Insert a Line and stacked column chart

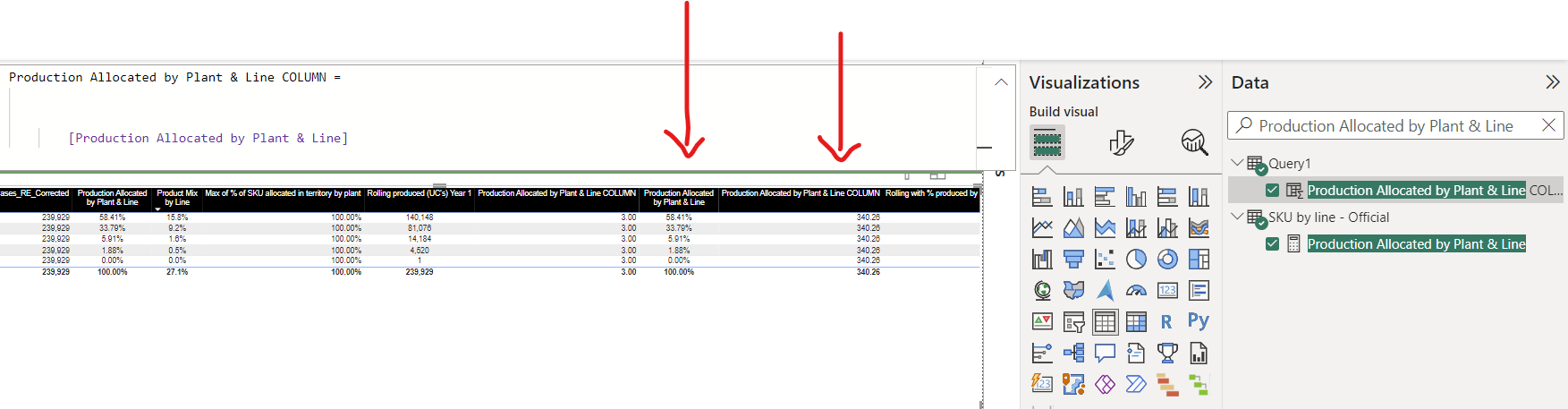(1136, 227)
